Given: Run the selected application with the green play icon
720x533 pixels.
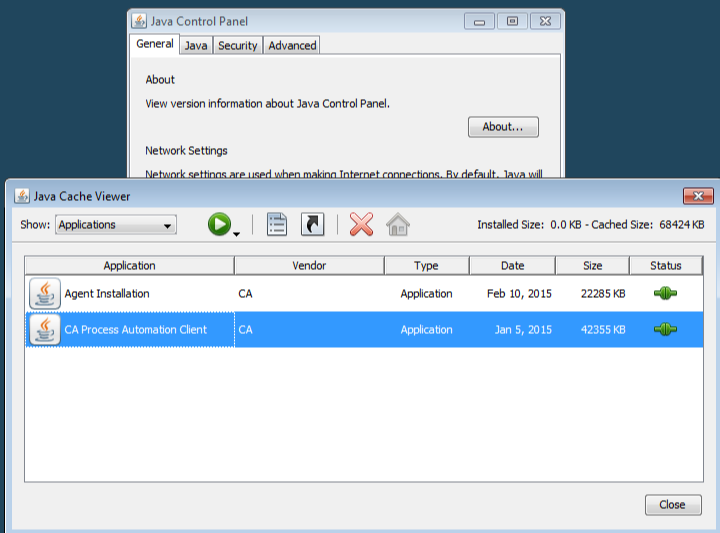Looking at the screenshot, I should pos(219,224).
